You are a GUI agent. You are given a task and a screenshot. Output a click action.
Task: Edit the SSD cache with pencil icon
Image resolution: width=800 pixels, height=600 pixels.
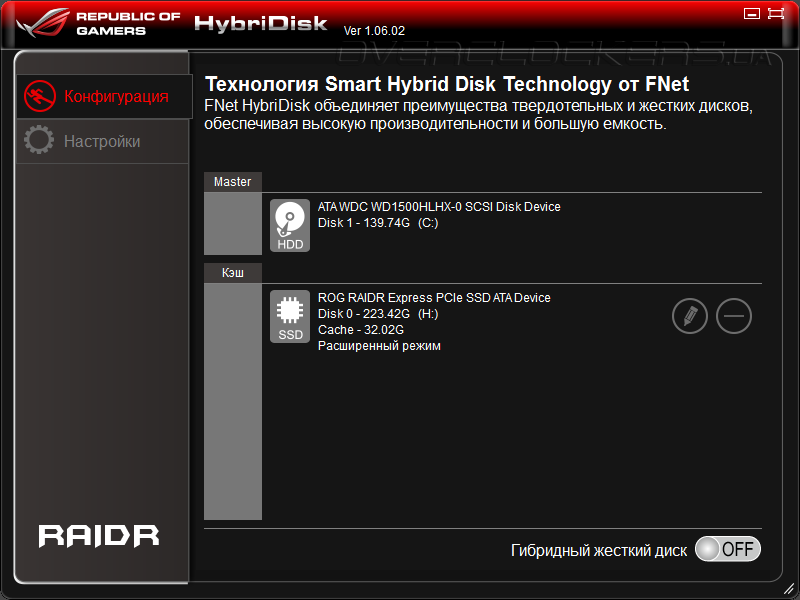[x=690, y=316]
